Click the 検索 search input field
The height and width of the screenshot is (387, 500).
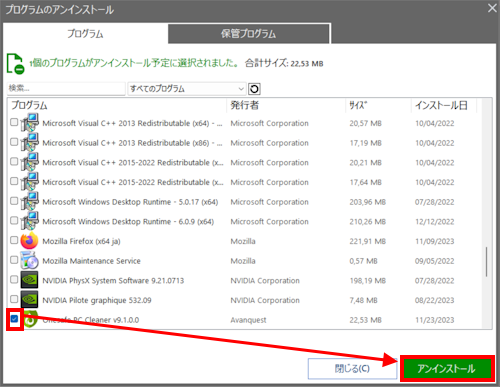point(66,89)
